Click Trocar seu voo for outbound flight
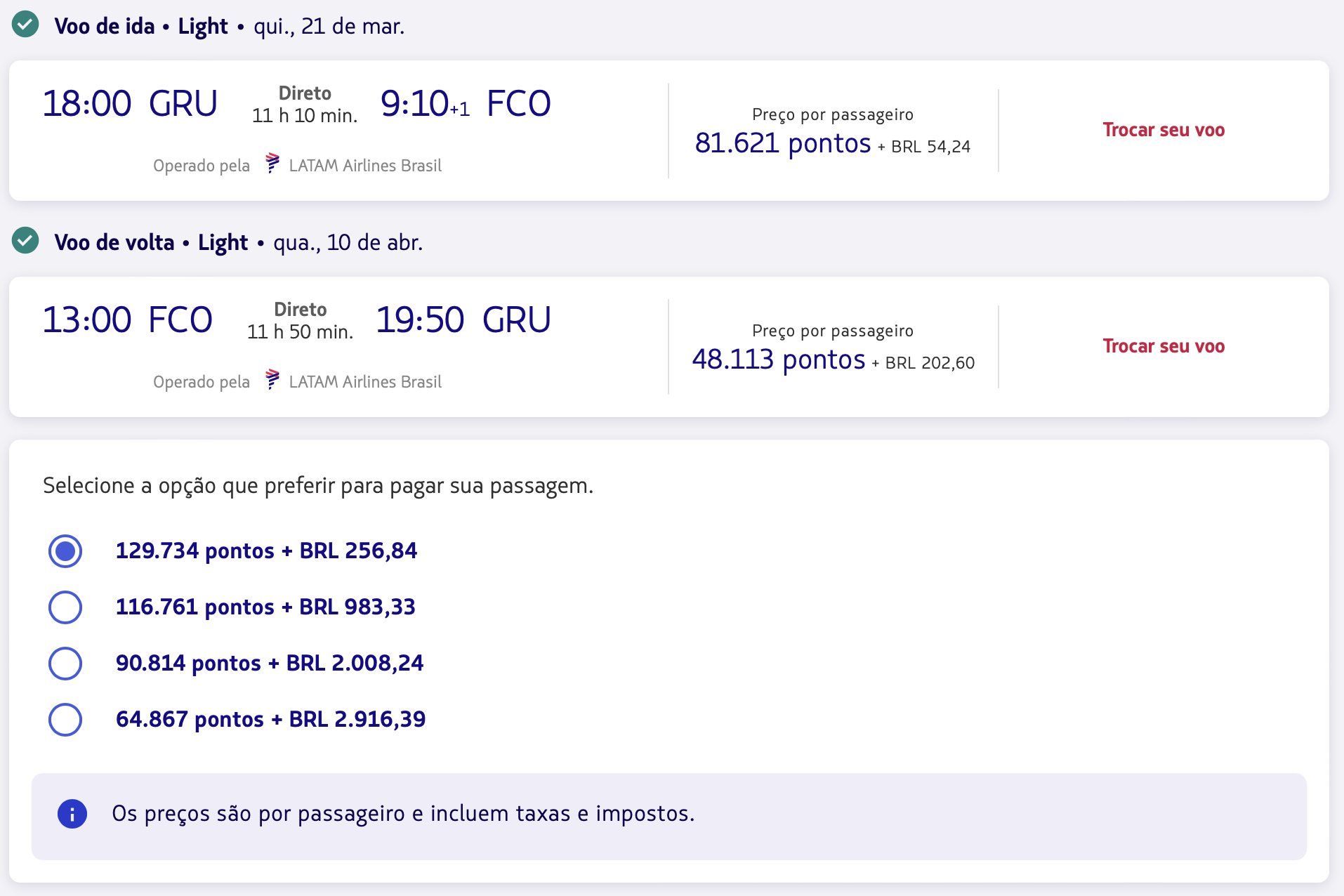Viewport: 1344px width, 896px height. (1164, 130)
